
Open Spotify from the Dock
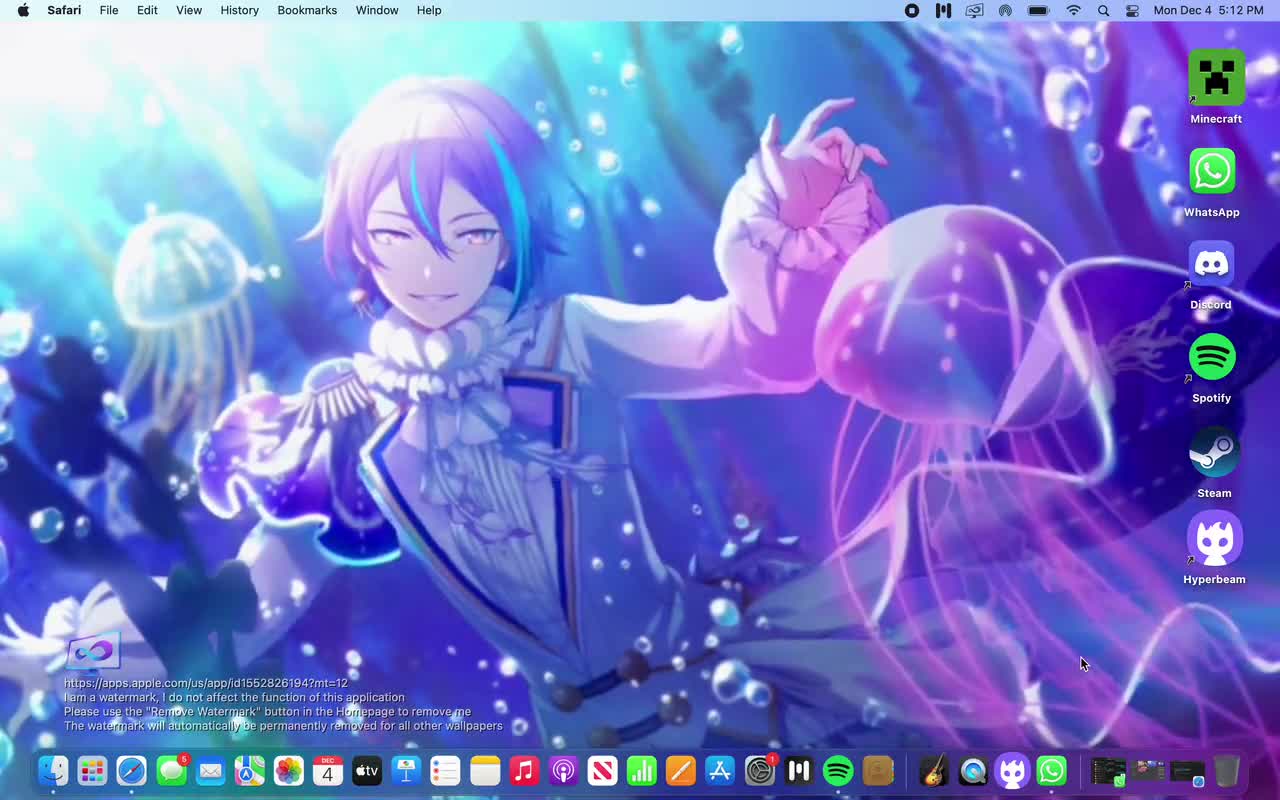838,771
